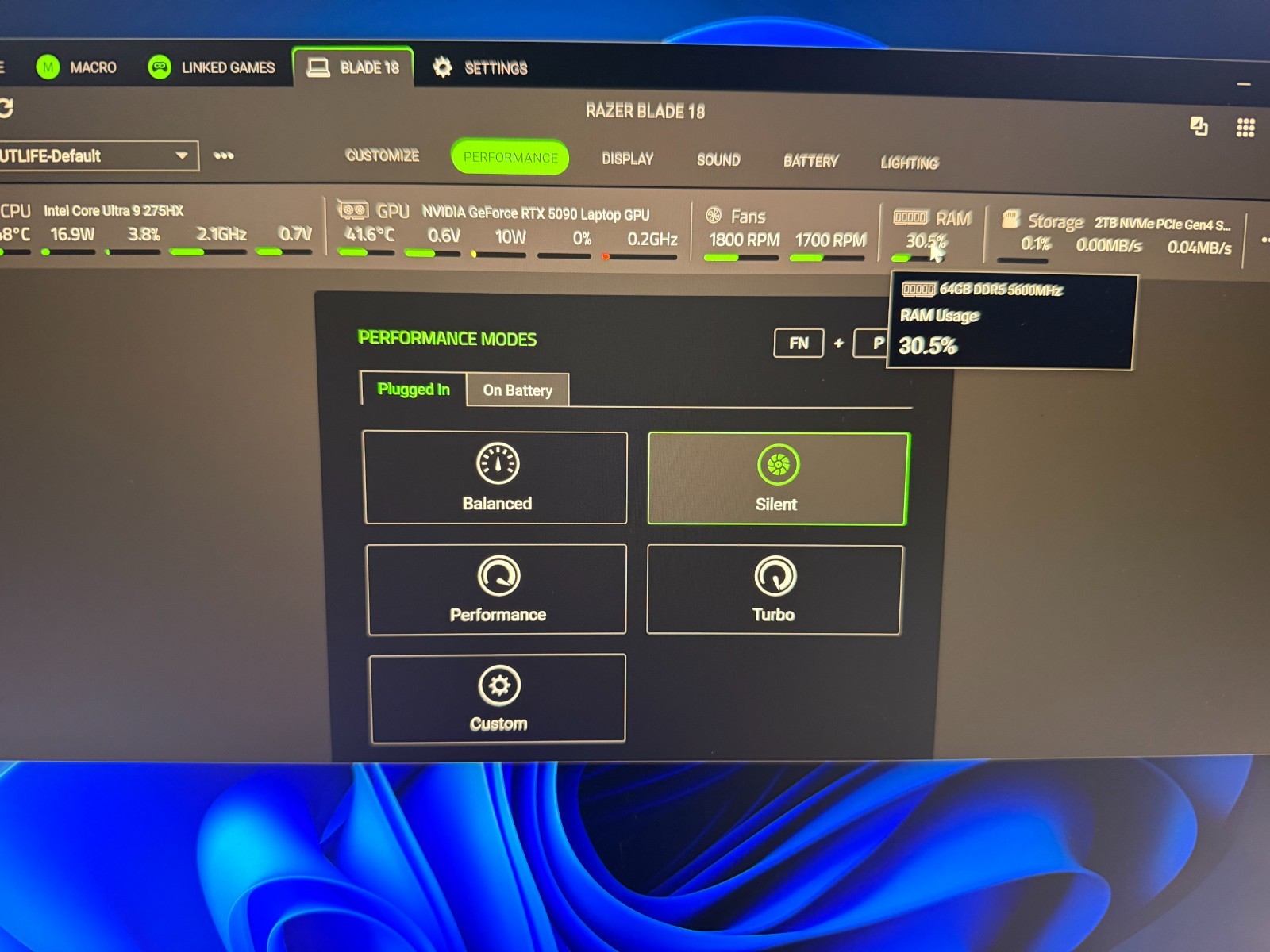This screenshot has width=1270, height=952.
Task: Activate the Turbo performance mode
Action: [x=775, y=589]
